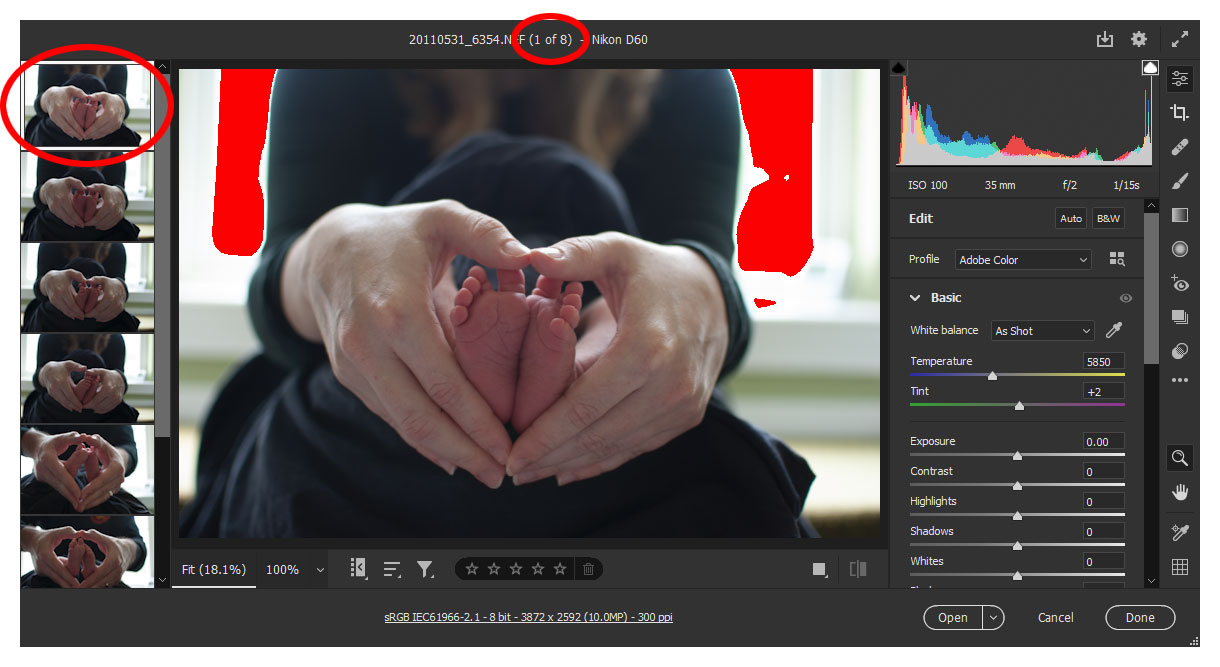Click the Hand pan tool
1220x667 pixels.
pos(1180,492)
